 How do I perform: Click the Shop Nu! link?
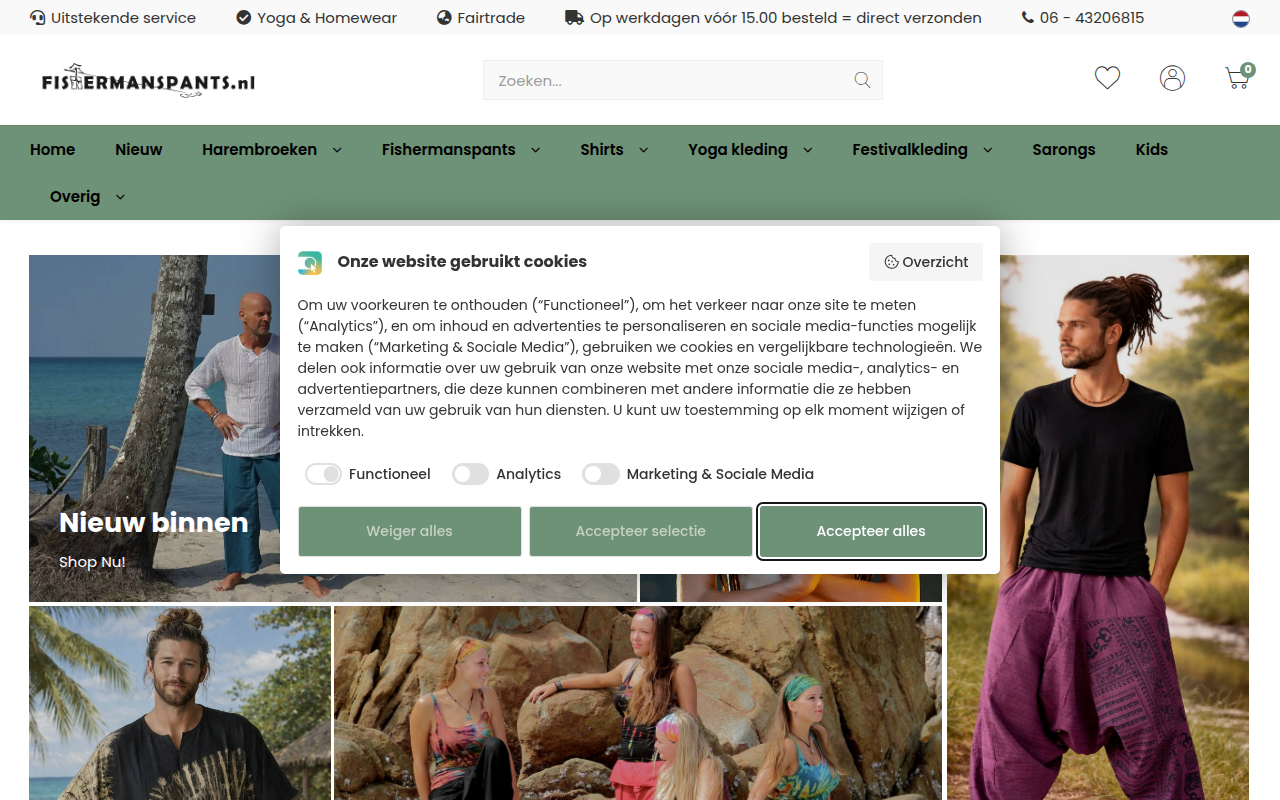click(x=92, y=562)
